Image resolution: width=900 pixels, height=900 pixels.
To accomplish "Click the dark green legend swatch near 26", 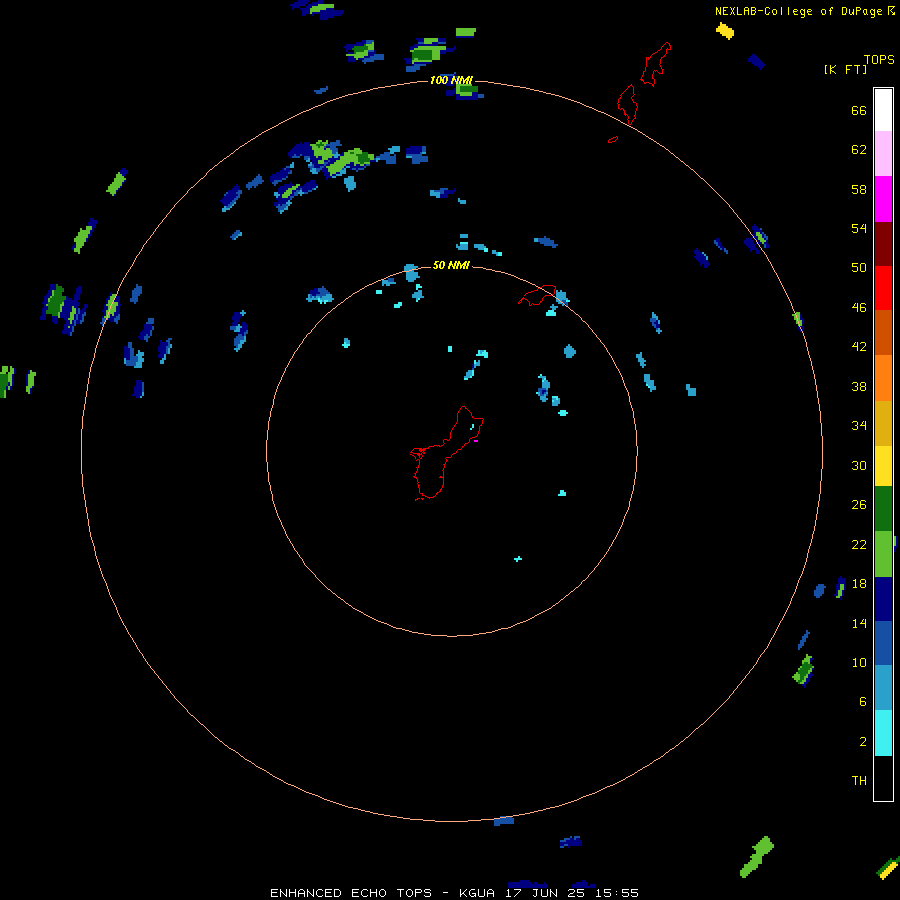I will click(883, 509).
